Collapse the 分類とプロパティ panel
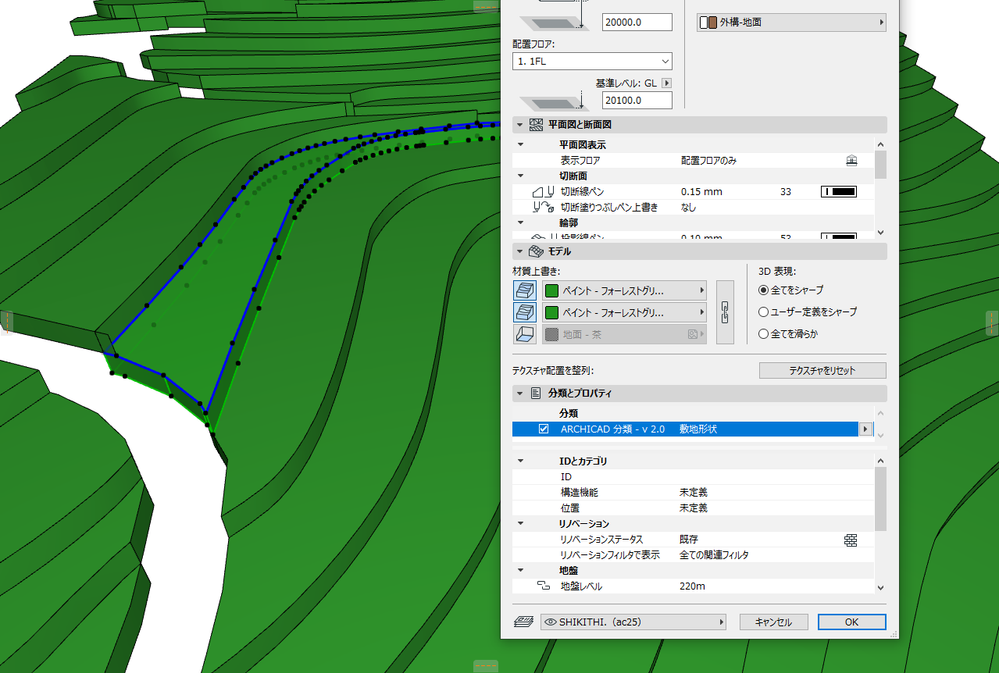The image size is (999, 673). (x=520, y=393)
